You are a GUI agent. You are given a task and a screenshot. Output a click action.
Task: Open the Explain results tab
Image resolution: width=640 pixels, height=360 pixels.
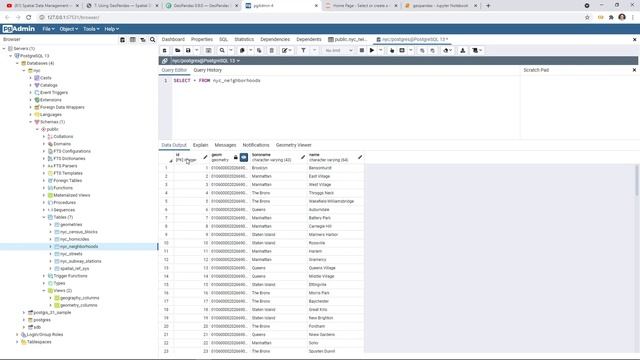(x=200, y=145)
